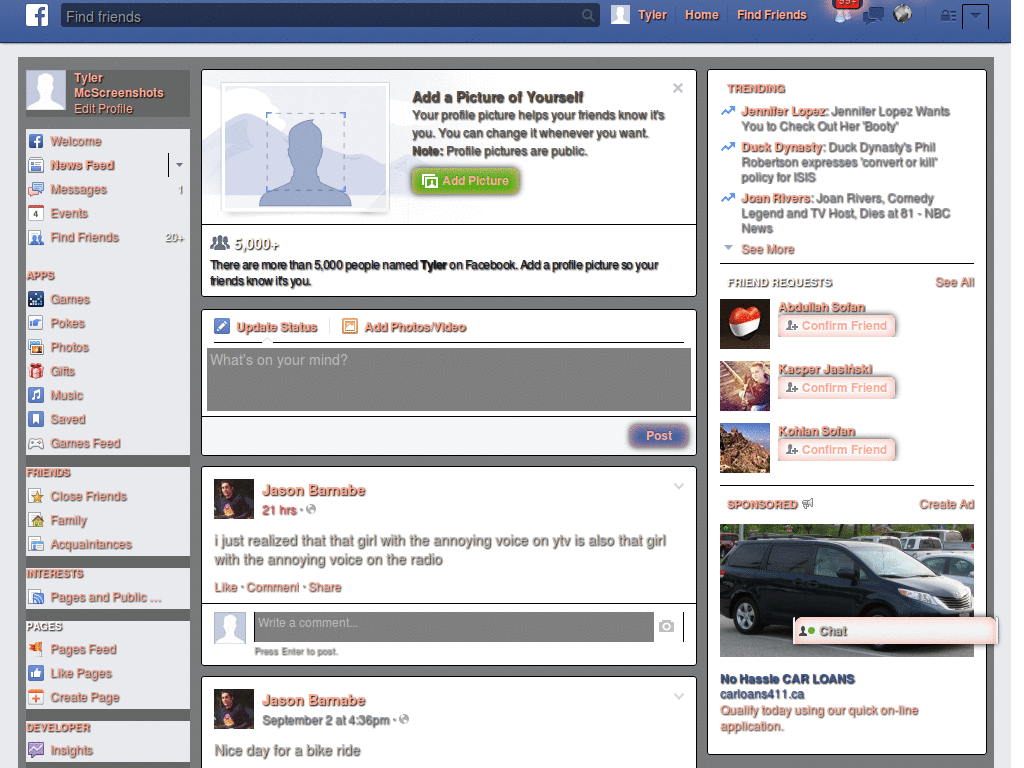Click Edit Profile link
The image size is (1024, 768).
point(103,109)
